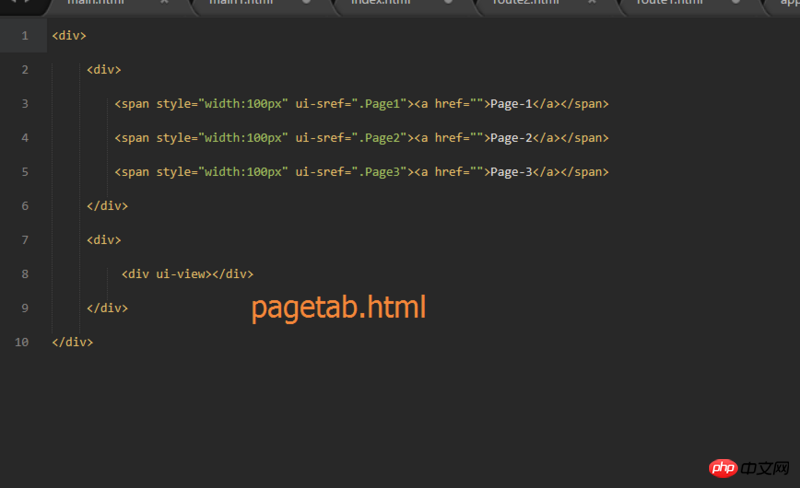Viewport: 800px width, 488px height.
Task: Click the </div> closing tag on line 9
Action: coord(107,308)
